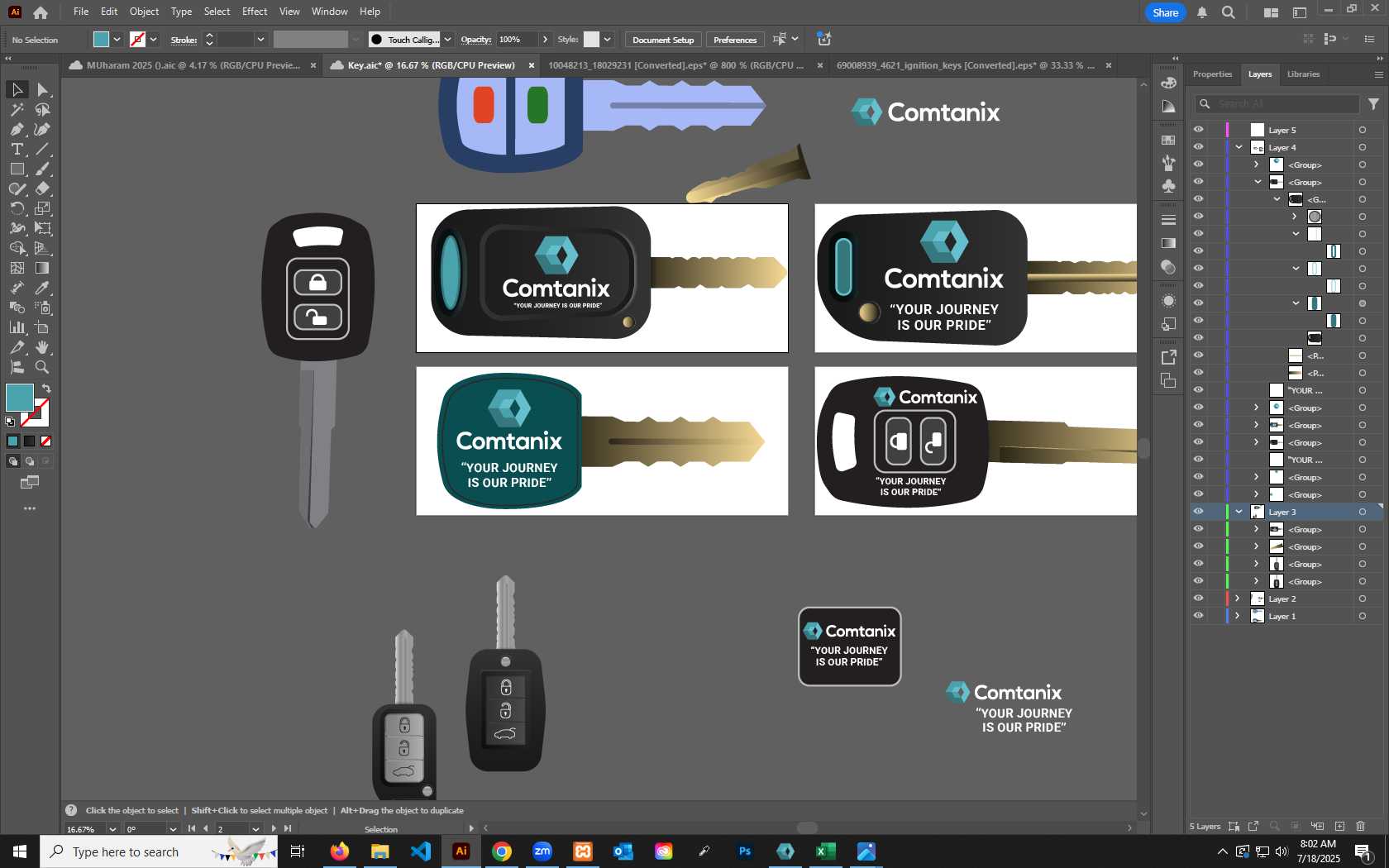Swap fill and stroke colors
Screen dimensions: 1389x868
(46, 389)
